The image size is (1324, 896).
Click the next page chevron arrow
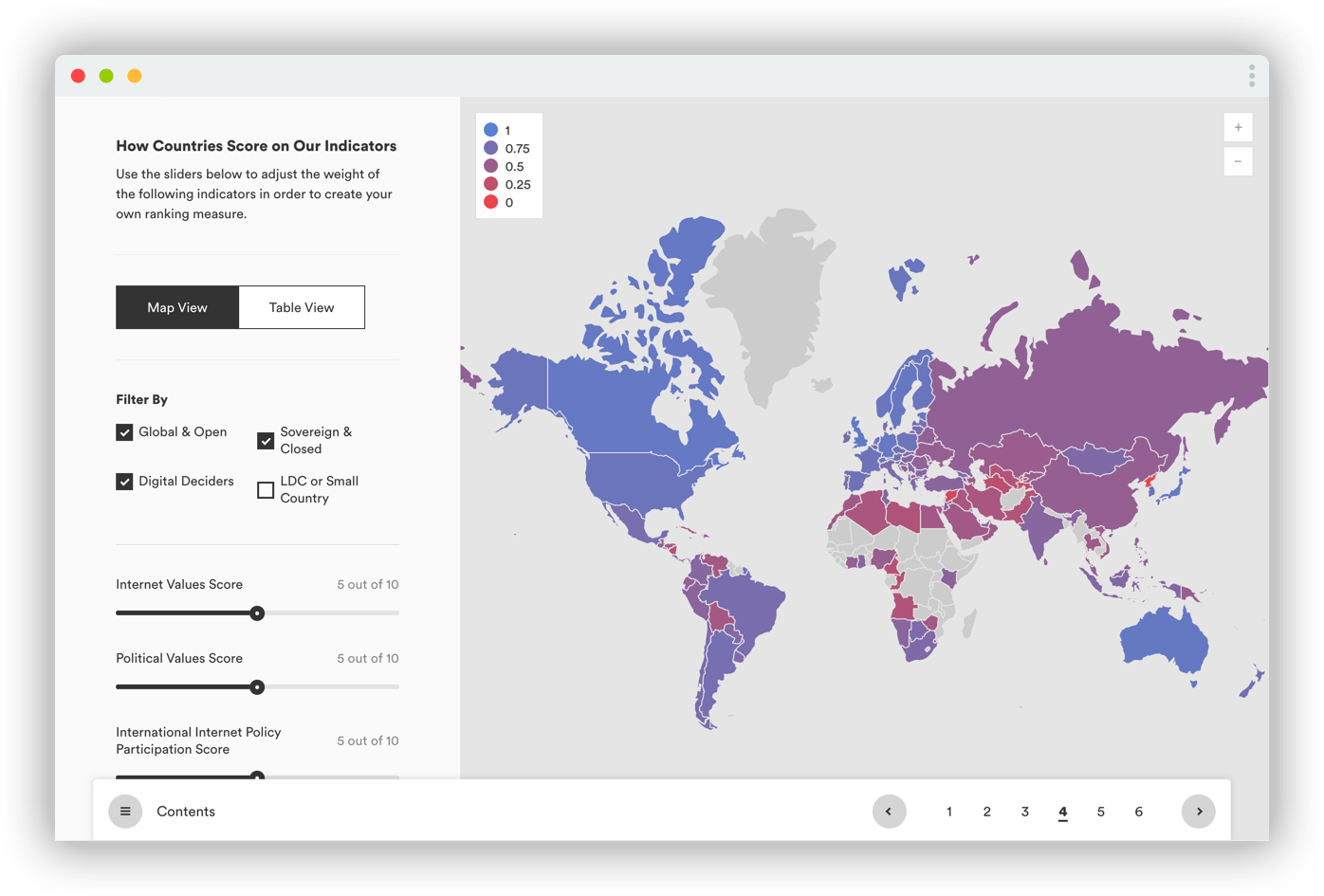[1198, 811]
